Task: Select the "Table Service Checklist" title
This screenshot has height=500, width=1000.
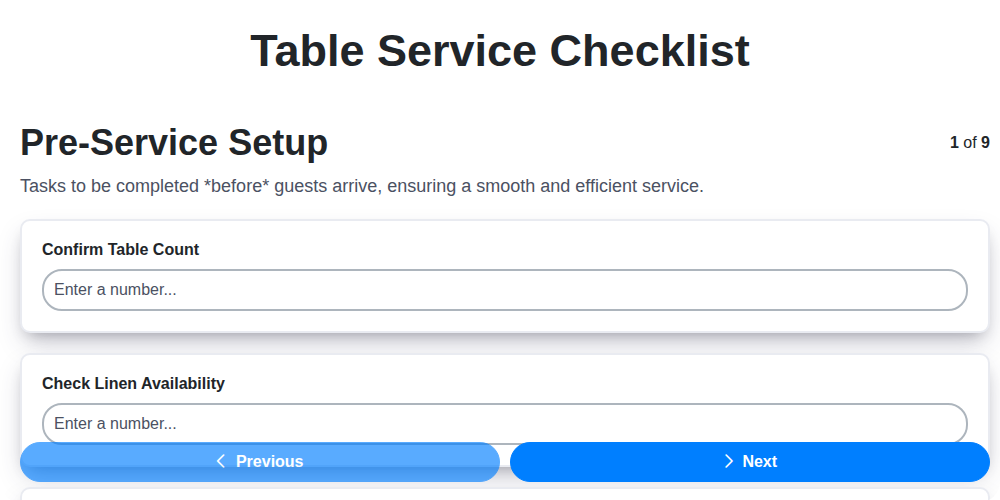Action: coord(500,51)
